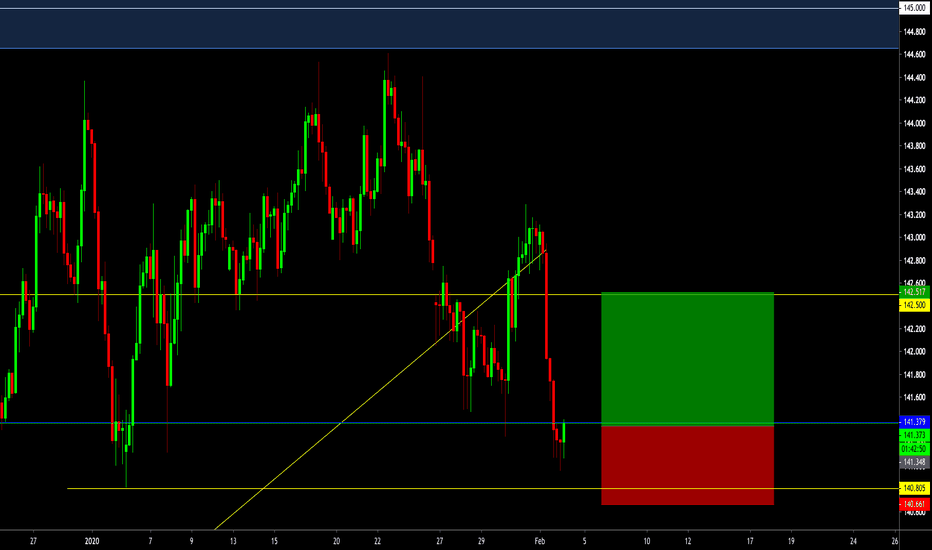Click the 143.800 price axis value

click(x=914, y=146)
